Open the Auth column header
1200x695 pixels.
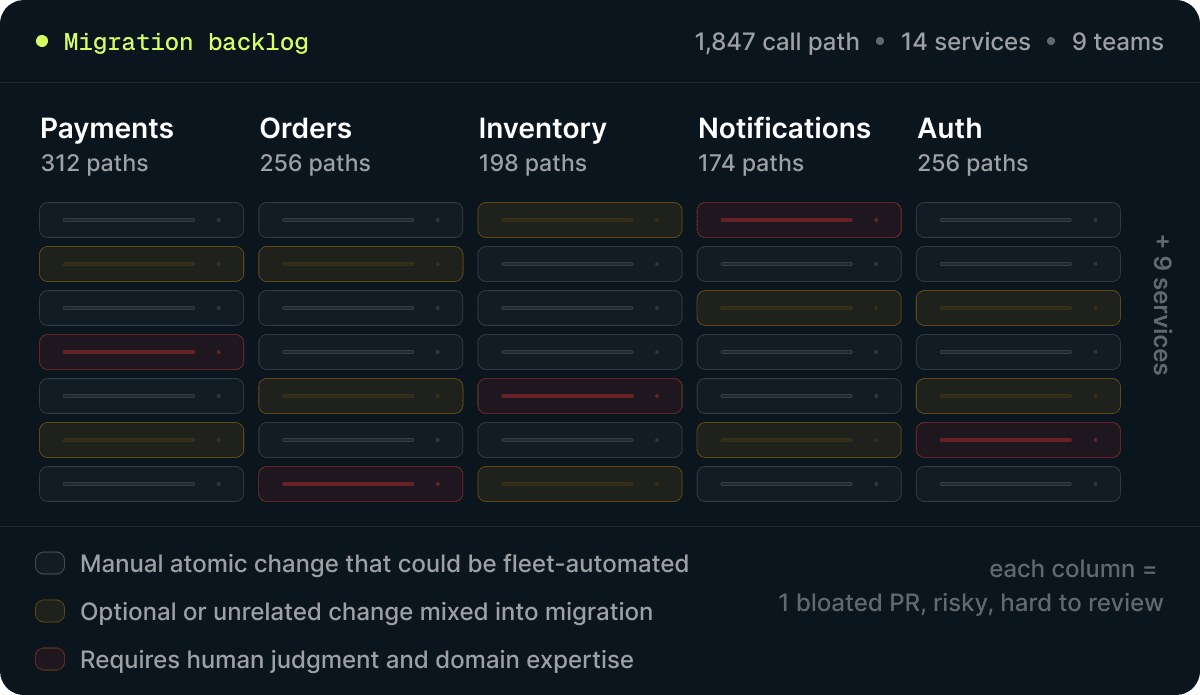click(x=950, y=129)
